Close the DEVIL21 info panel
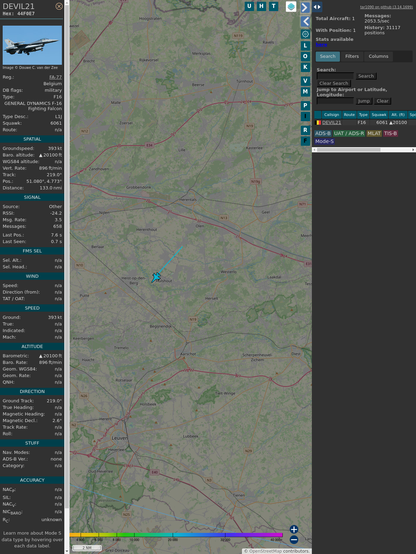The width and height of the screenshot is (416, 554). tap(59, 6)
